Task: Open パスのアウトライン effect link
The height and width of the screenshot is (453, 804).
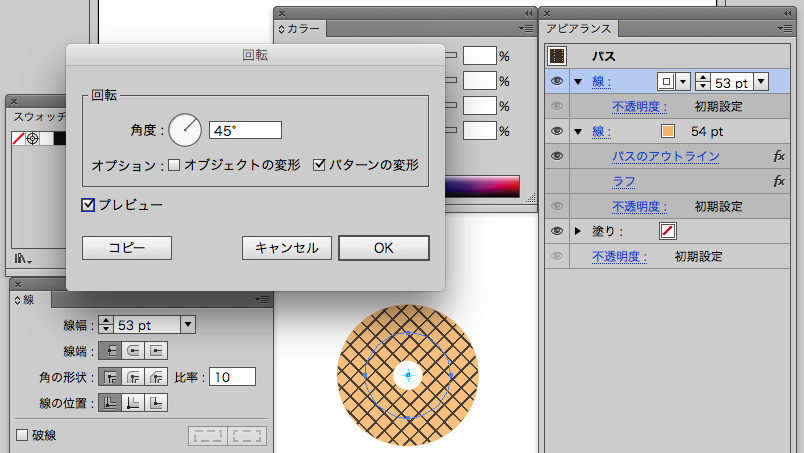Action: pos(666,156)
